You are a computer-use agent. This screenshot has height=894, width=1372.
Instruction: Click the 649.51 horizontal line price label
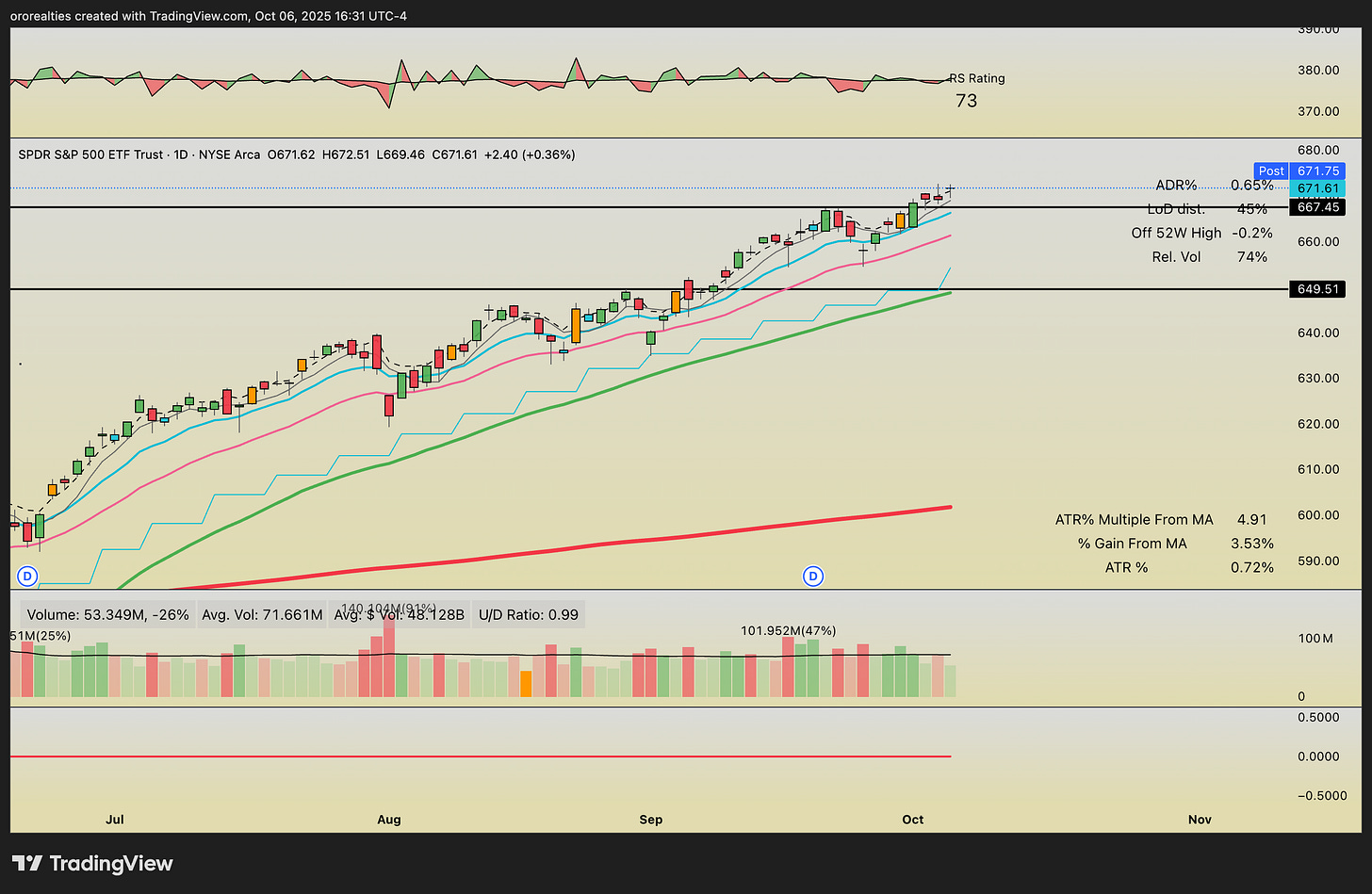[1317, 289]
